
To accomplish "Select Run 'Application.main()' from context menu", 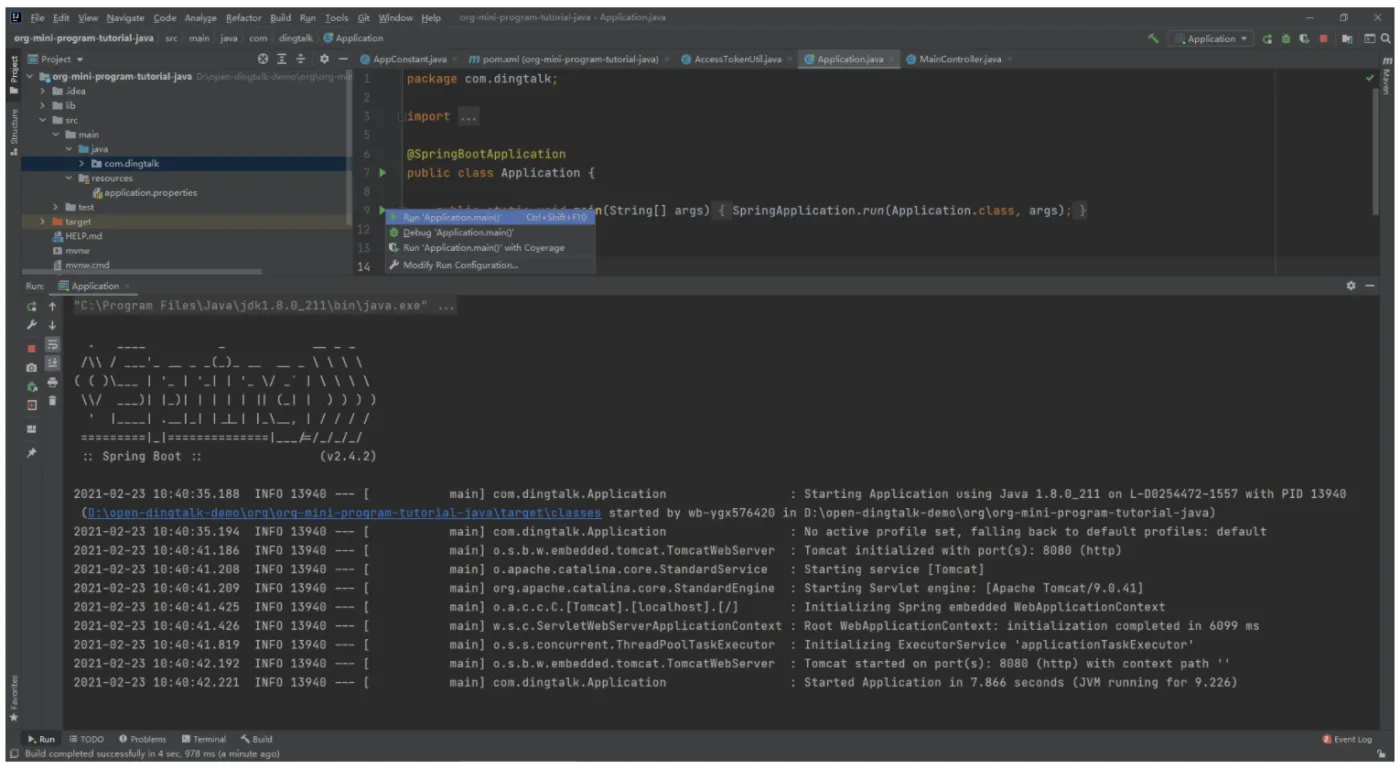I will pos(490,217).
